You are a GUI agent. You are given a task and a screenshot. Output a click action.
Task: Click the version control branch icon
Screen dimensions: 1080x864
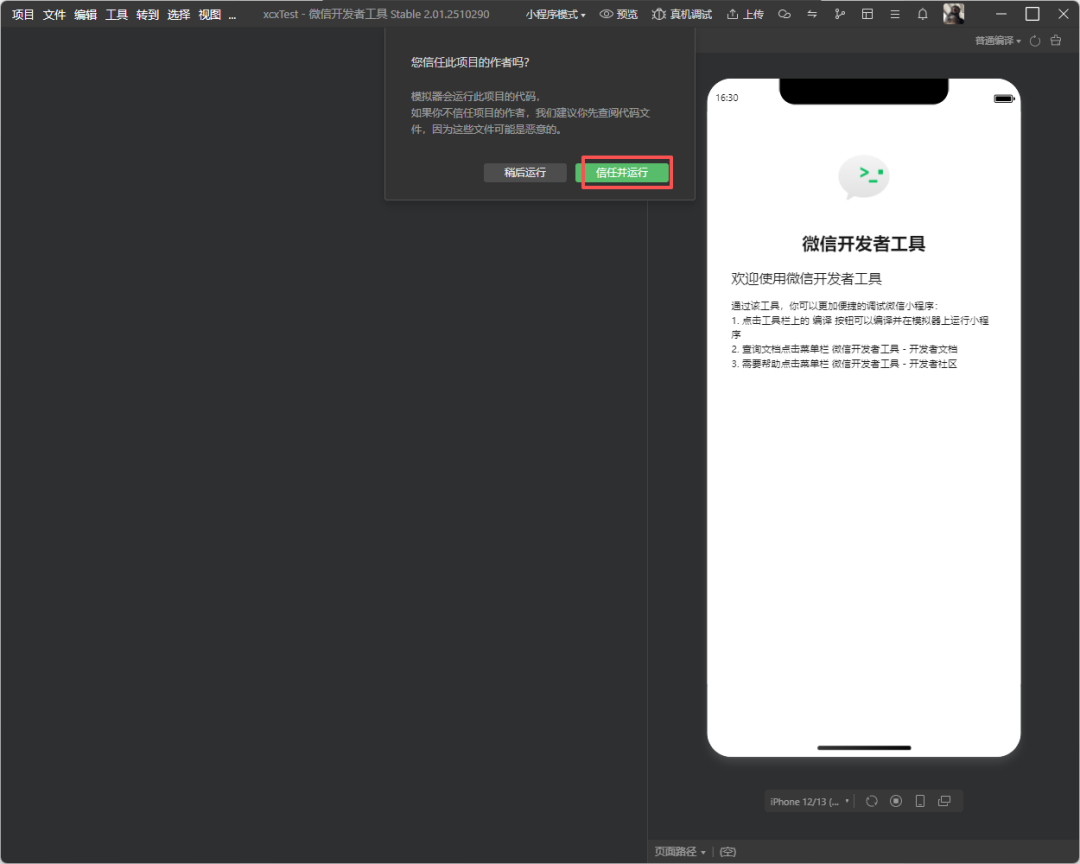coord(840,14)
